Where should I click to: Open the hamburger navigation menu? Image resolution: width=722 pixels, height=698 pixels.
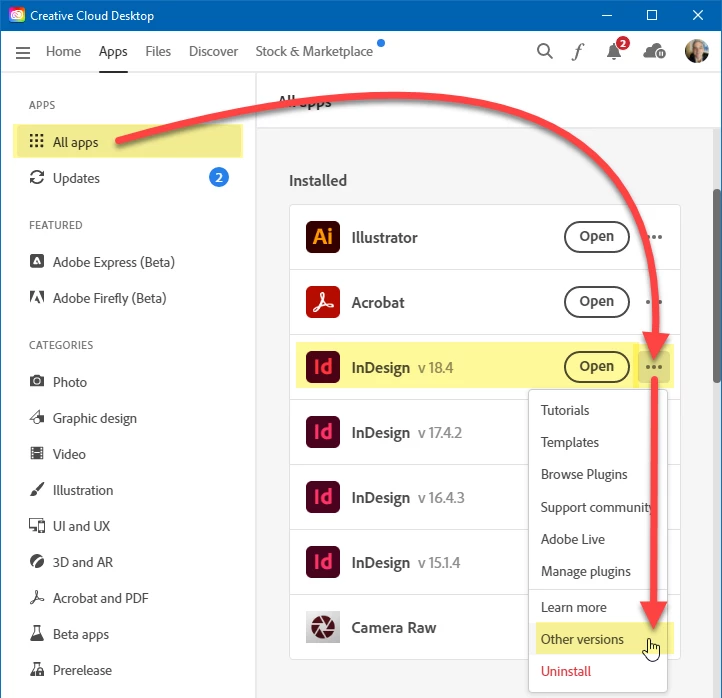(23, 52)
